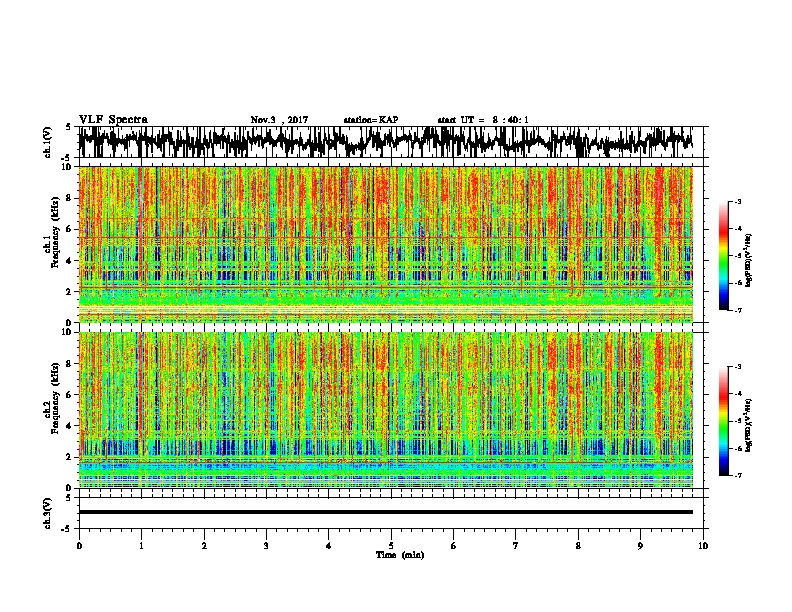Click time axis tick label "0"
This screenshot has width=792, height=612.
(x=79, y=546)
